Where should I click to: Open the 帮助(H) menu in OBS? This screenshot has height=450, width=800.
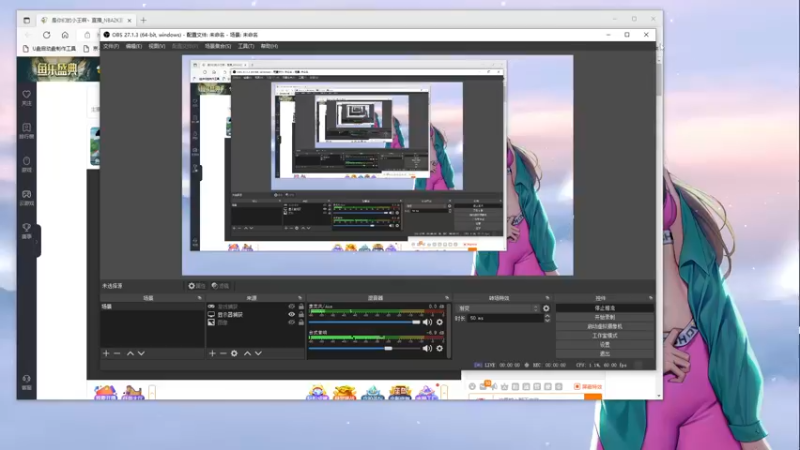(269, 46)
